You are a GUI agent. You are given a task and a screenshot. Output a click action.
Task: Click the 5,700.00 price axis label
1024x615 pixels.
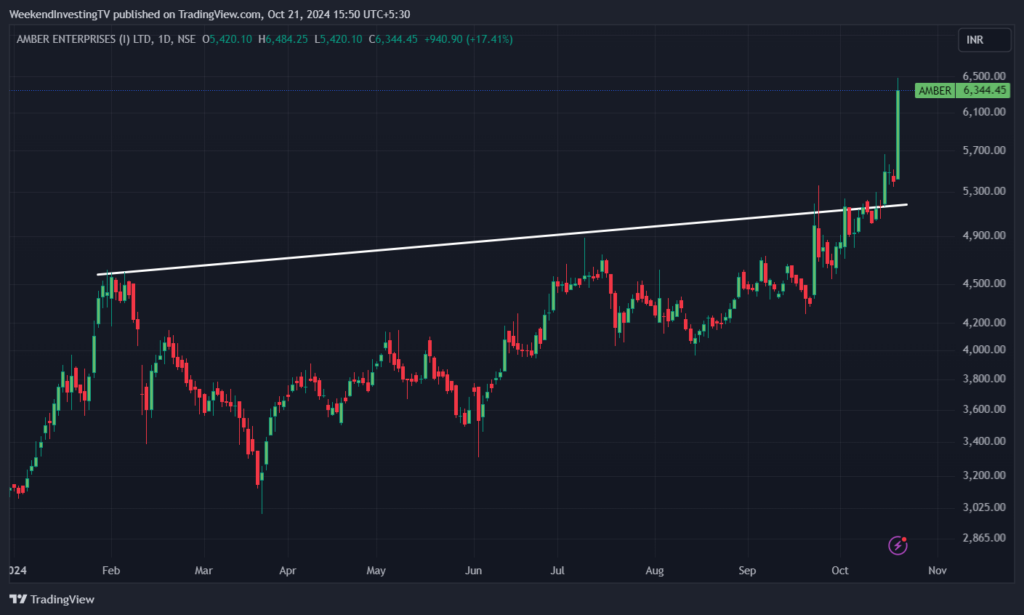tap(984, 150)
